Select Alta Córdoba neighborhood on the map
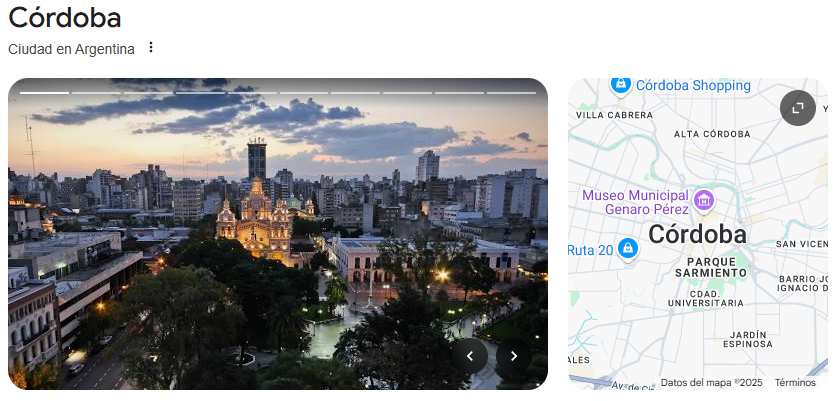The width and height of the screenshot is (837, 401). click(712, 134)
